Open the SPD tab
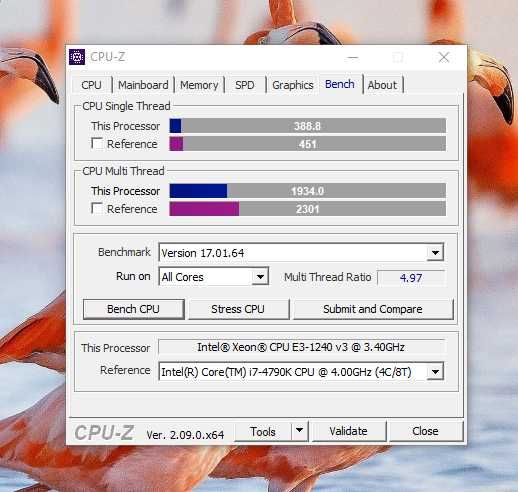 point(245,85)
